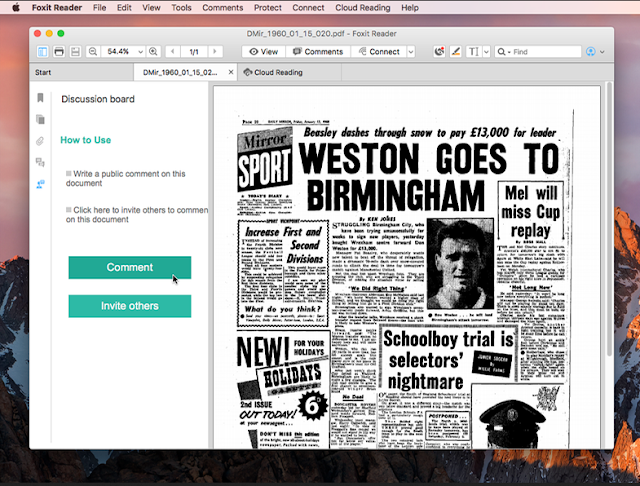
Task: Open the Edit menu
Action: [x=124, y=7]
